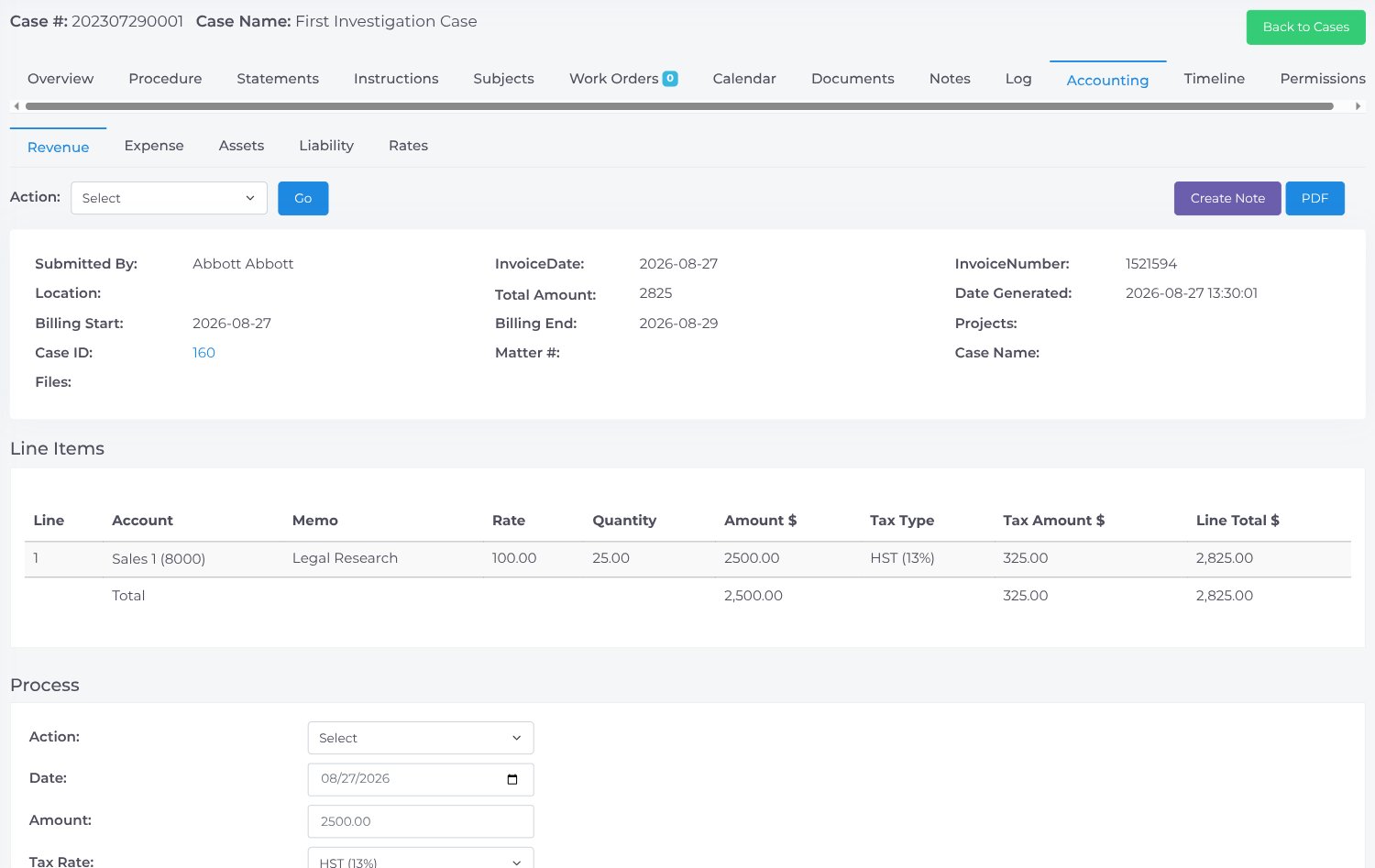1375x868 pixels.
Task: Click the Abbott Abbott submitter name
Action: (243, 264)
